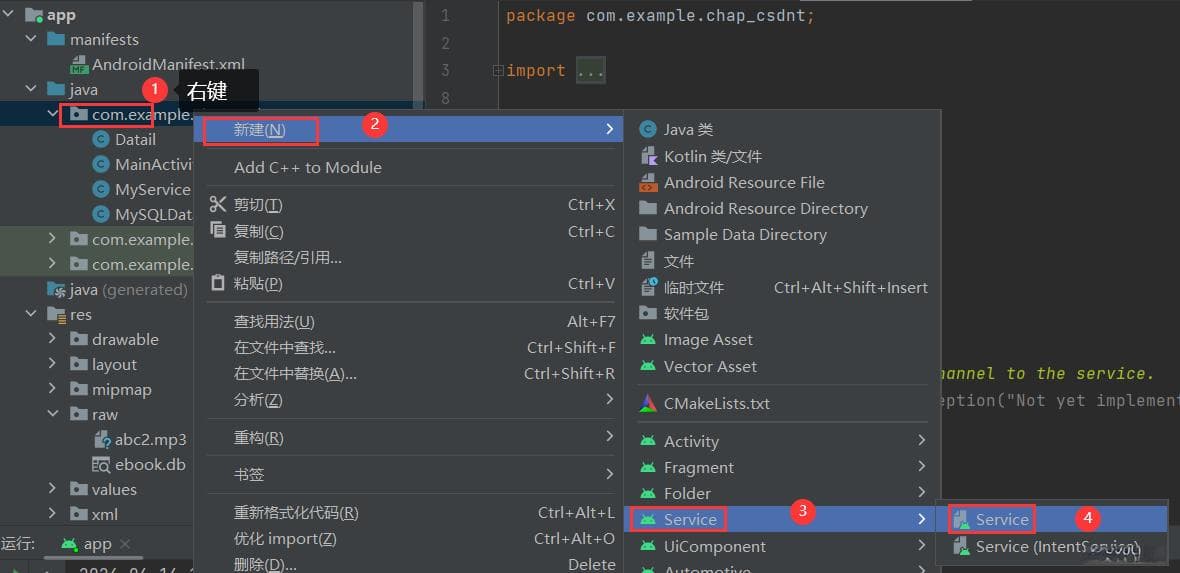Click the android icon in run tab
This screenshot has height=573, width=1180.
(x=69, y=544)
